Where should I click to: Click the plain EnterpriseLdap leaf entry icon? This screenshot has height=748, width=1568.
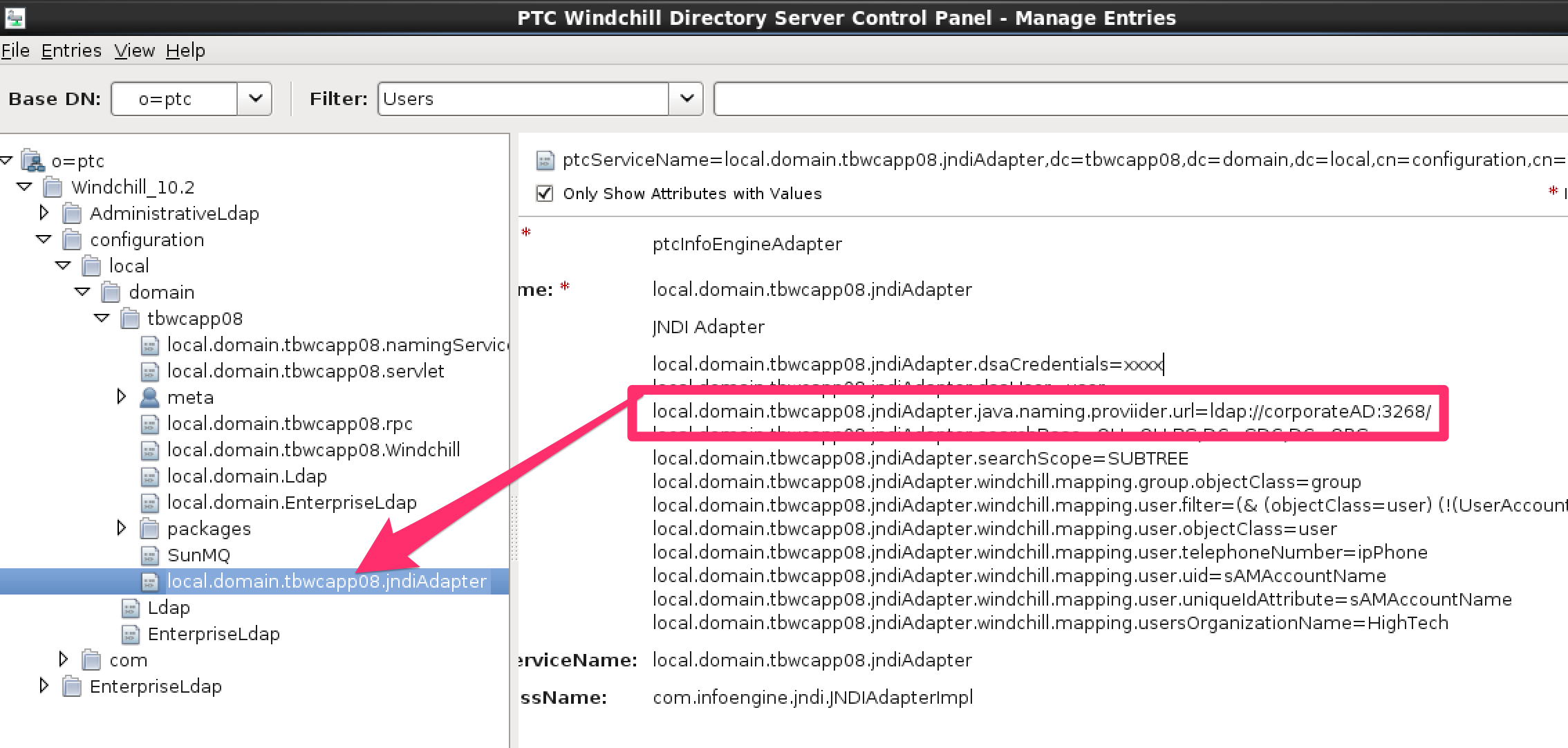point(130,634)
